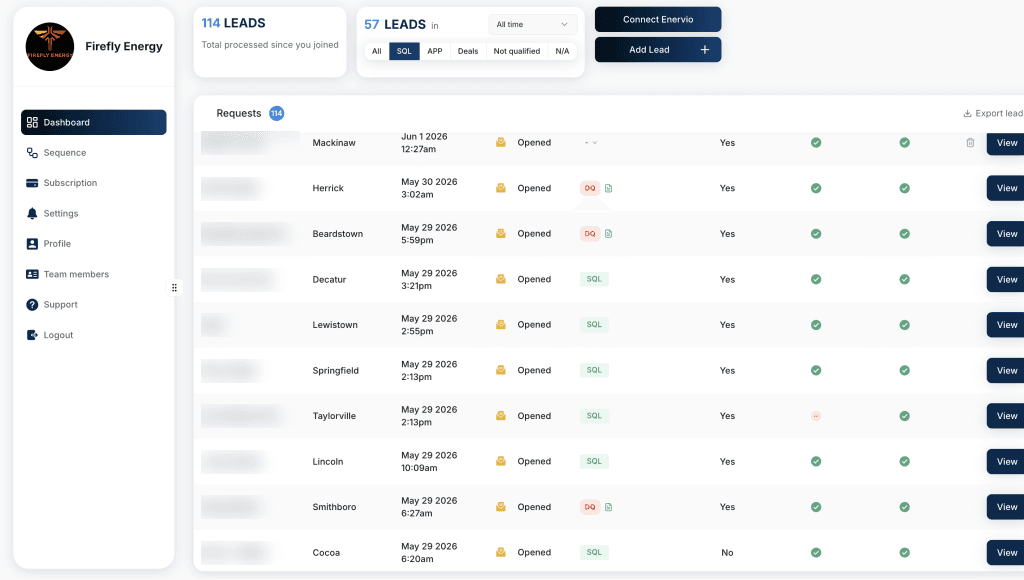Click the SQL badge in Springfield row
The width and height of the screenshot is (1024, 580).
[x=594, y=370]
